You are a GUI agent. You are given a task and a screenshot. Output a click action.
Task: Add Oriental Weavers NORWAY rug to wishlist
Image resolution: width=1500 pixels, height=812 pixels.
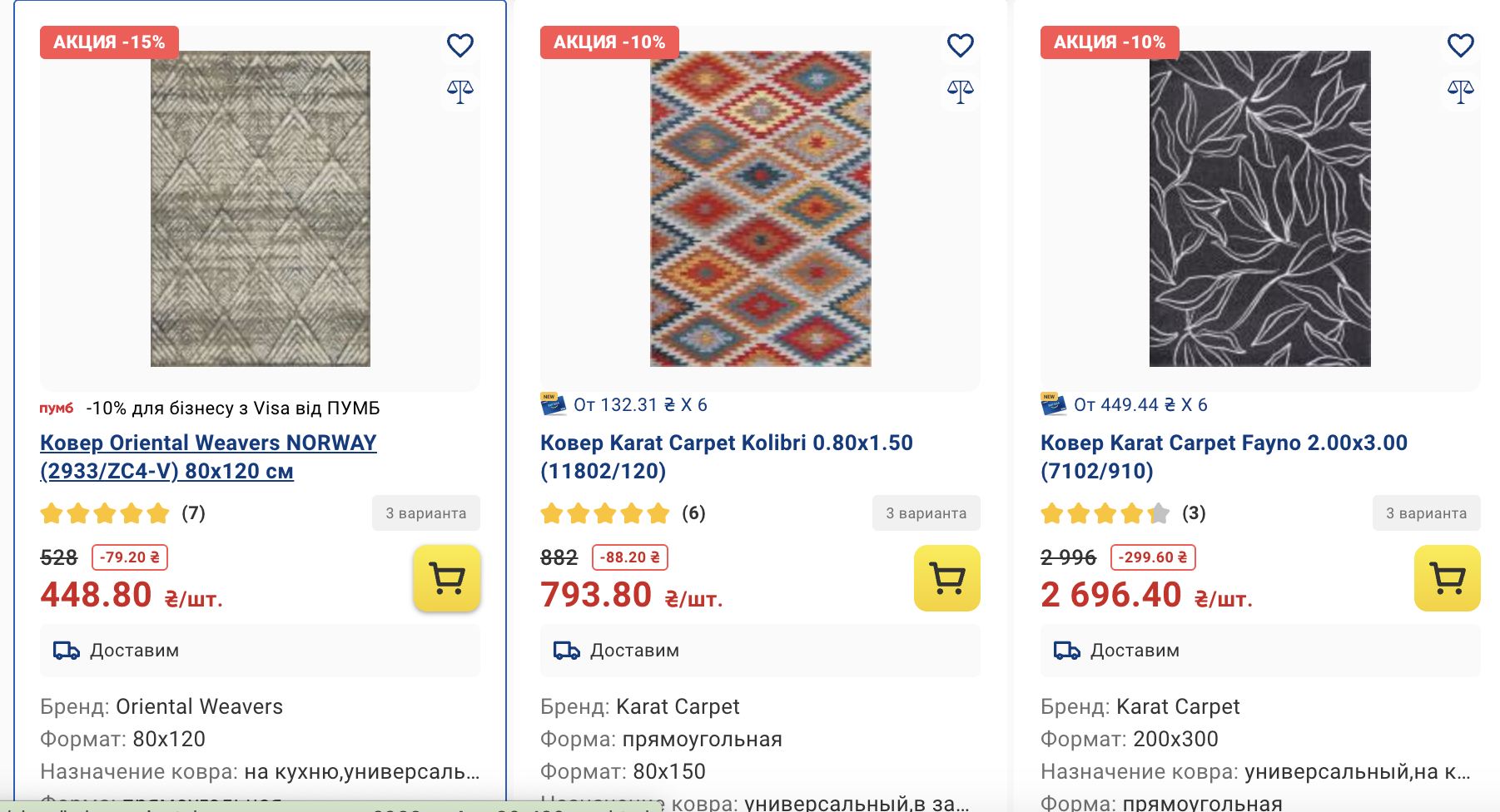click(460, 45)
